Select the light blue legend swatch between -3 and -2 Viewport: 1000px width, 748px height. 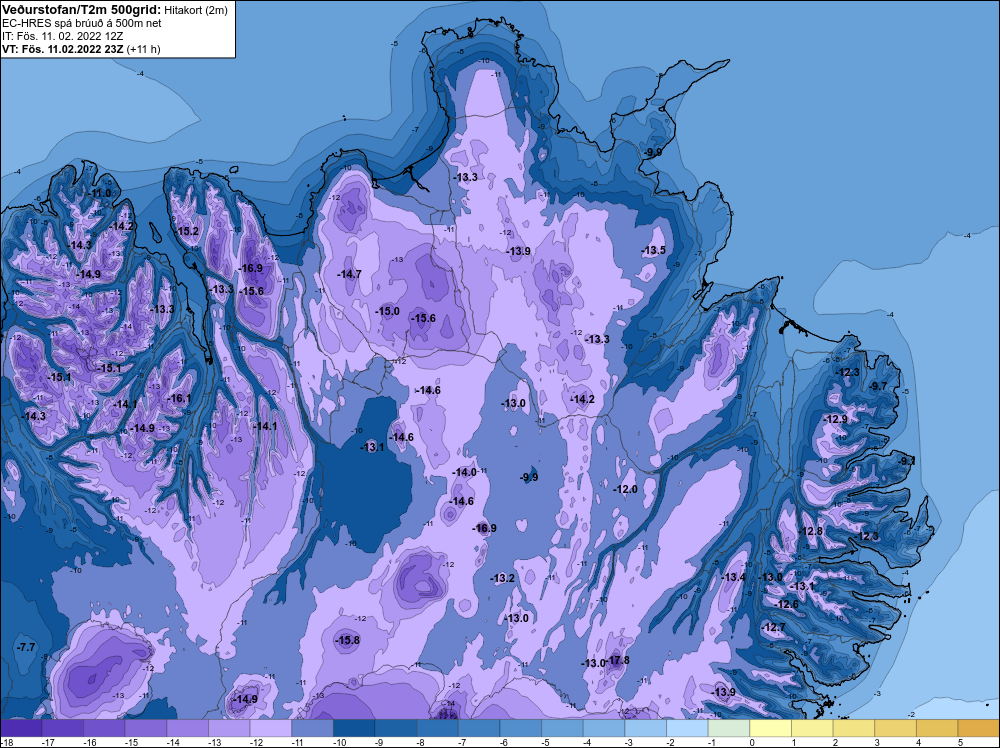(645, 728)
